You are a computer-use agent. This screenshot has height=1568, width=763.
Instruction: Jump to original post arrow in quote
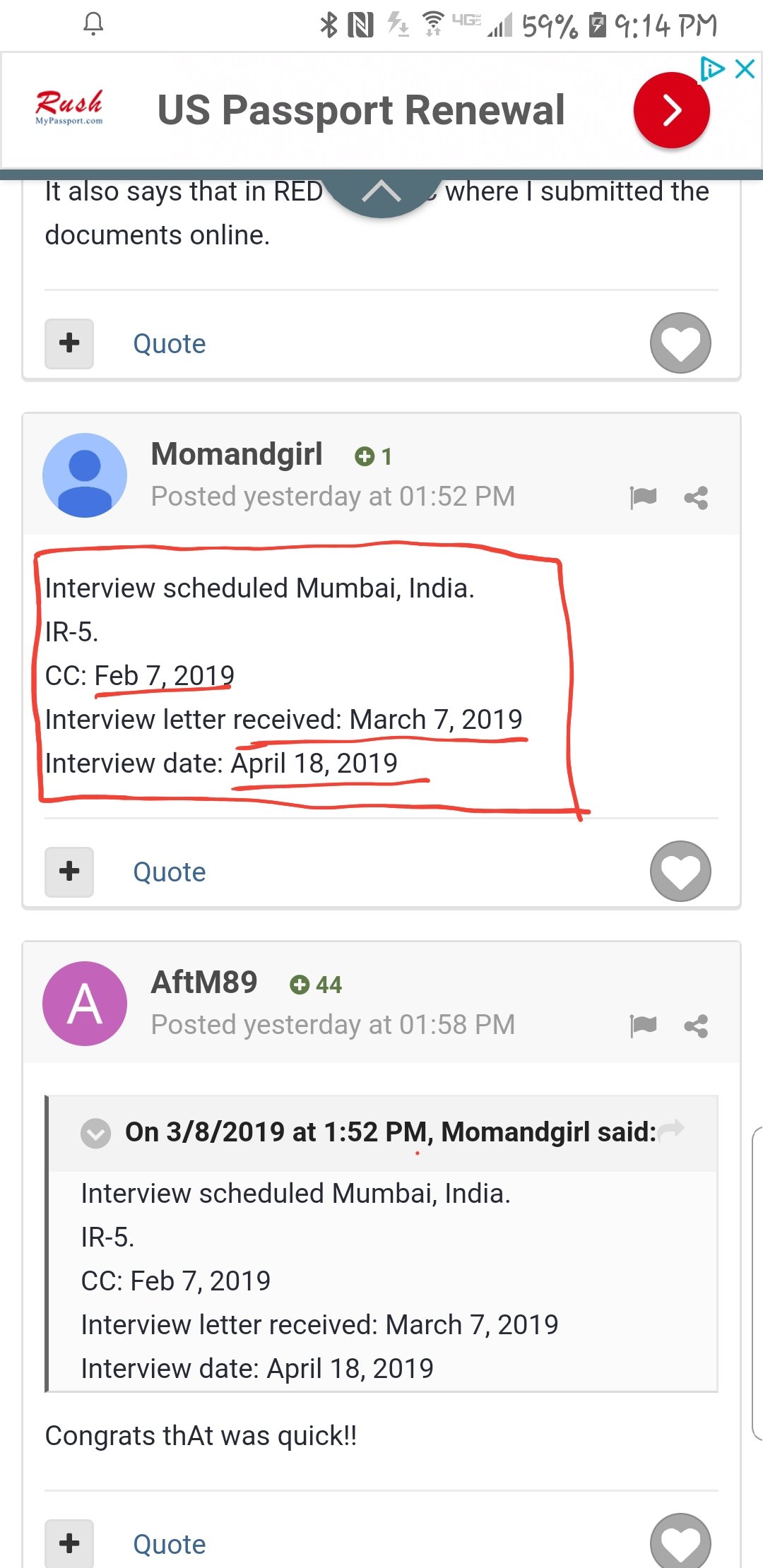click(671, 1129)
